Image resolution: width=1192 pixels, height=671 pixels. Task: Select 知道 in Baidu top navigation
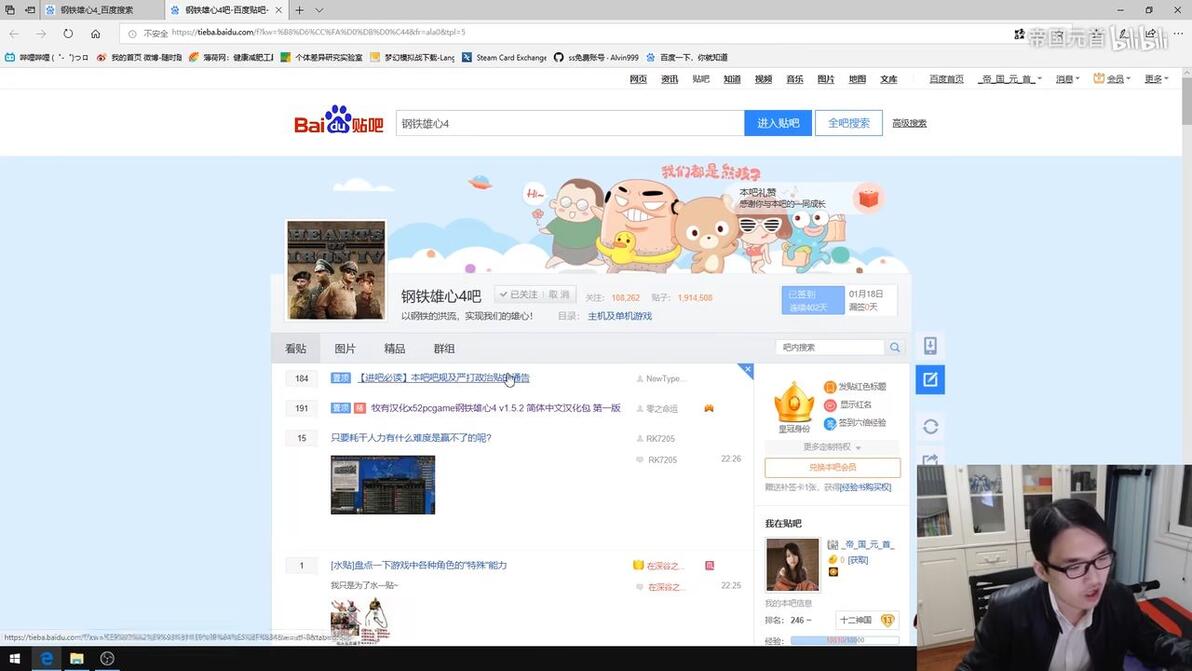click(731, 79)
